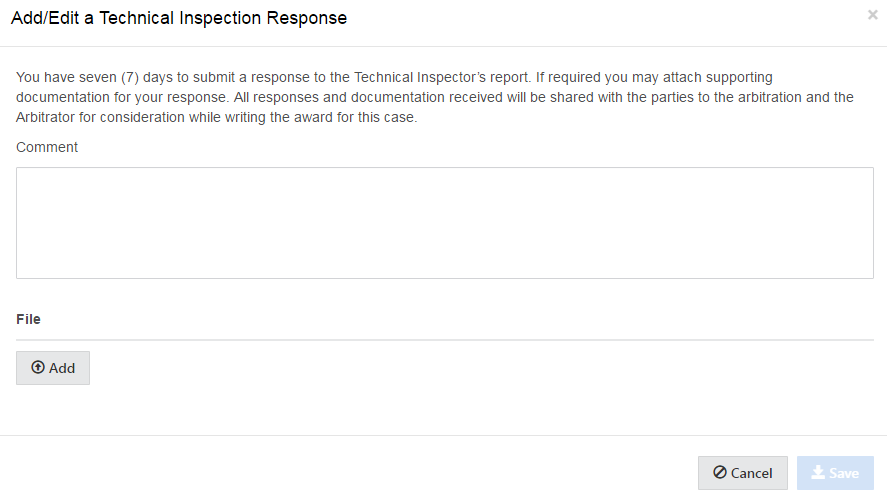Close the Technical Inspection Response dialog
Screen dimensions: 887x495
coord(872,15)
